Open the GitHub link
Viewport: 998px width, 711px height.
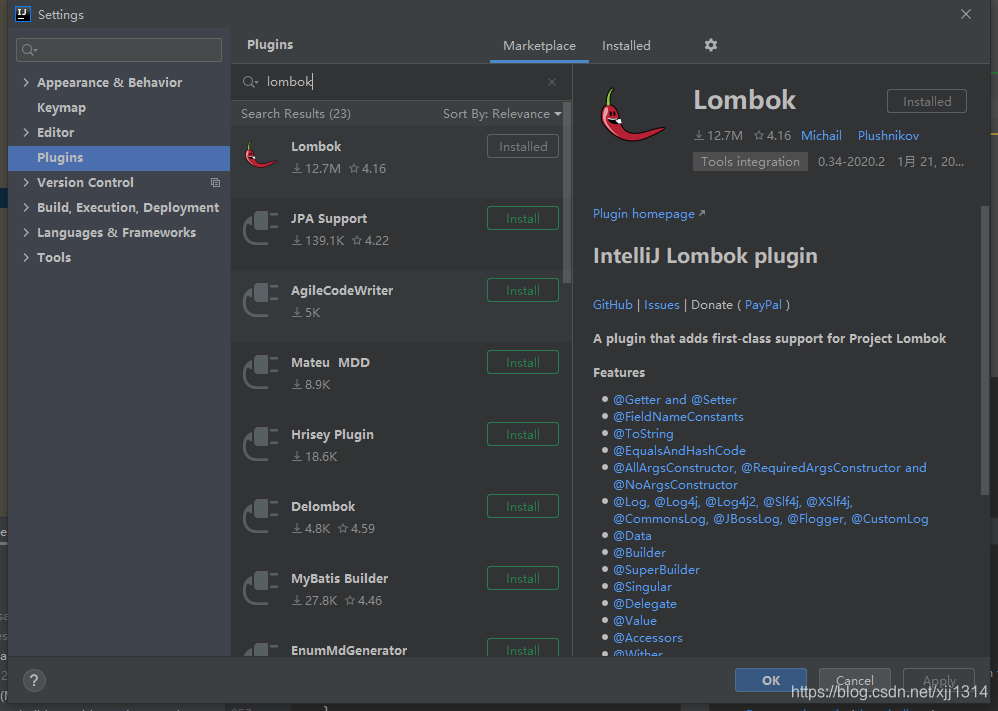pos(612,305)
